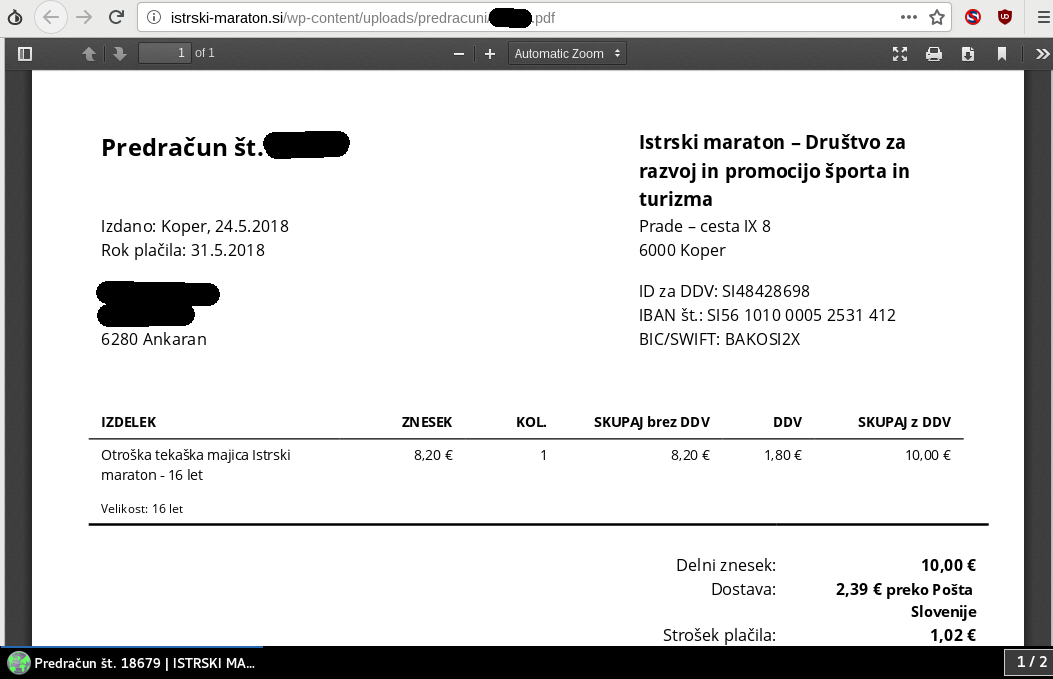Image resolution: width=1053 pixels, height=679 pixels.
Task: Click the globe icon in the taskbar
Action: pyautogui.click(x=19, y=663)
